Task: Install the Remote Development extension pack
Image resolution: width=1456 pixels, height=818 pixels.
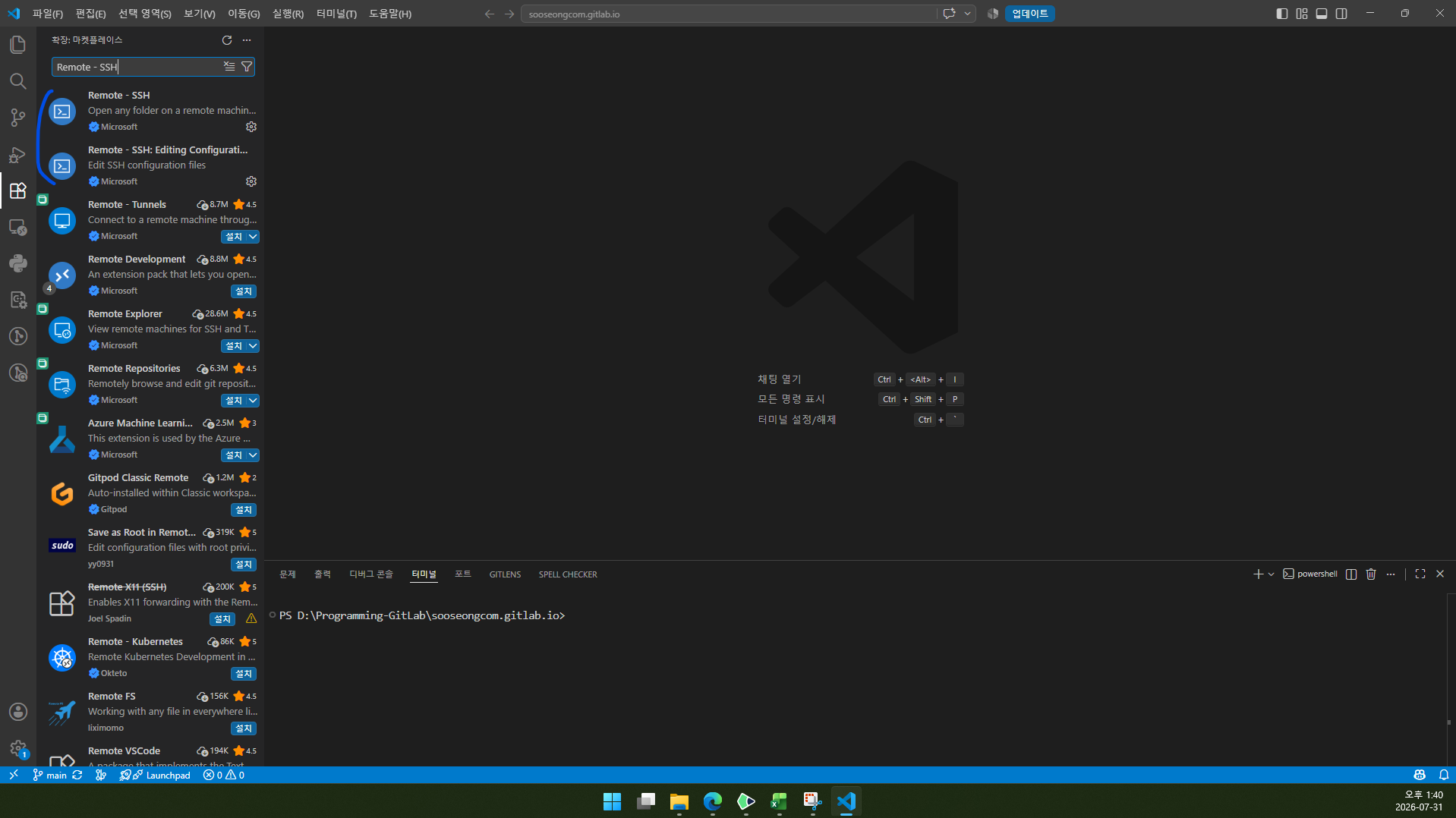Action: tap(244, 291)
